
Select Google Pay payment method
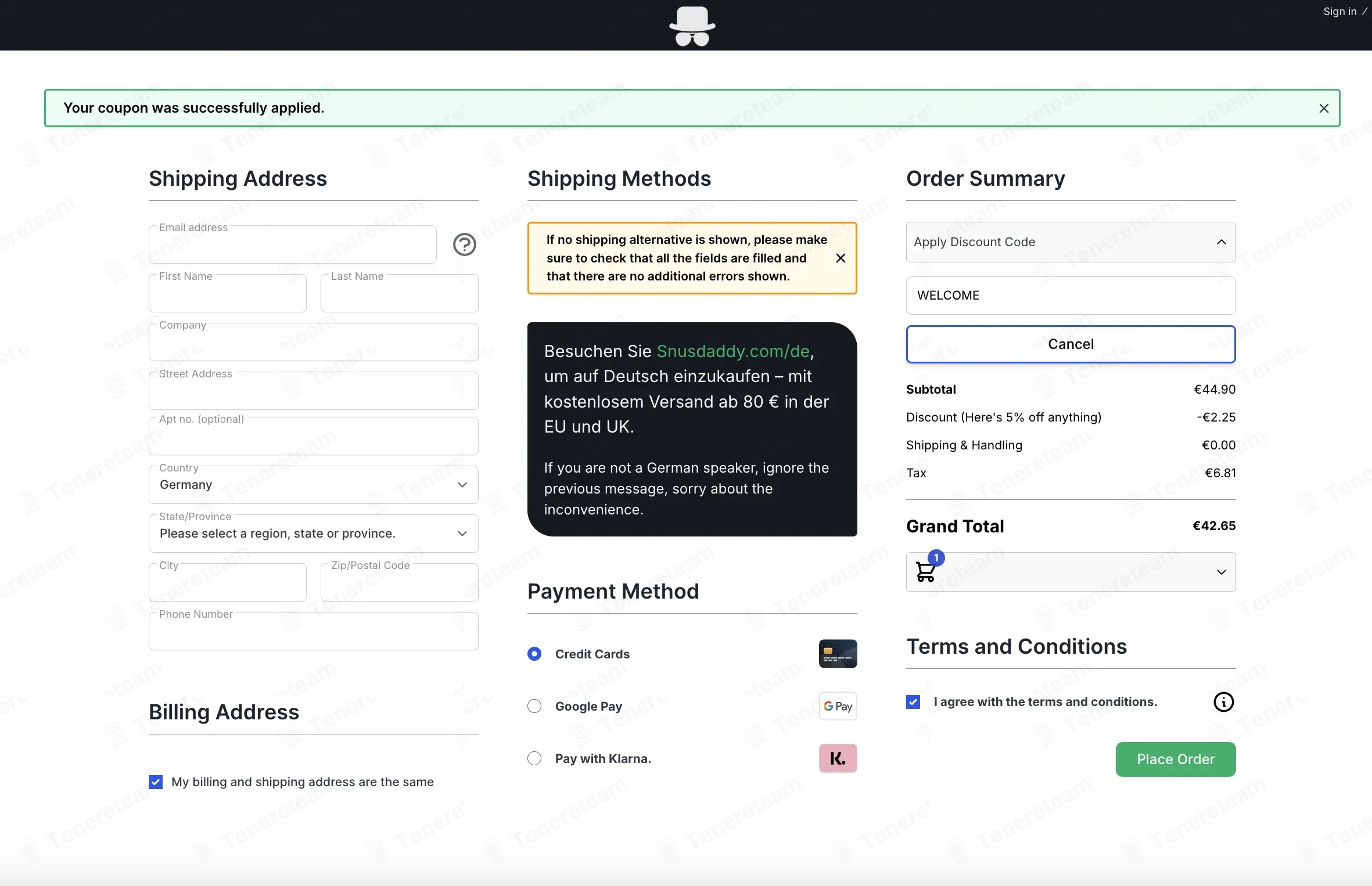point(534,706)
